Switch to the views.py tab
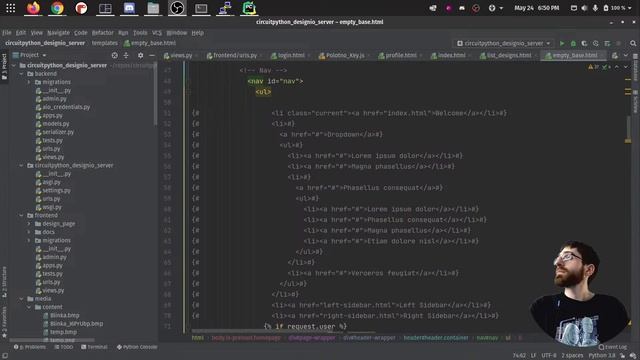640x360 pixels. (x=181, y=55)
